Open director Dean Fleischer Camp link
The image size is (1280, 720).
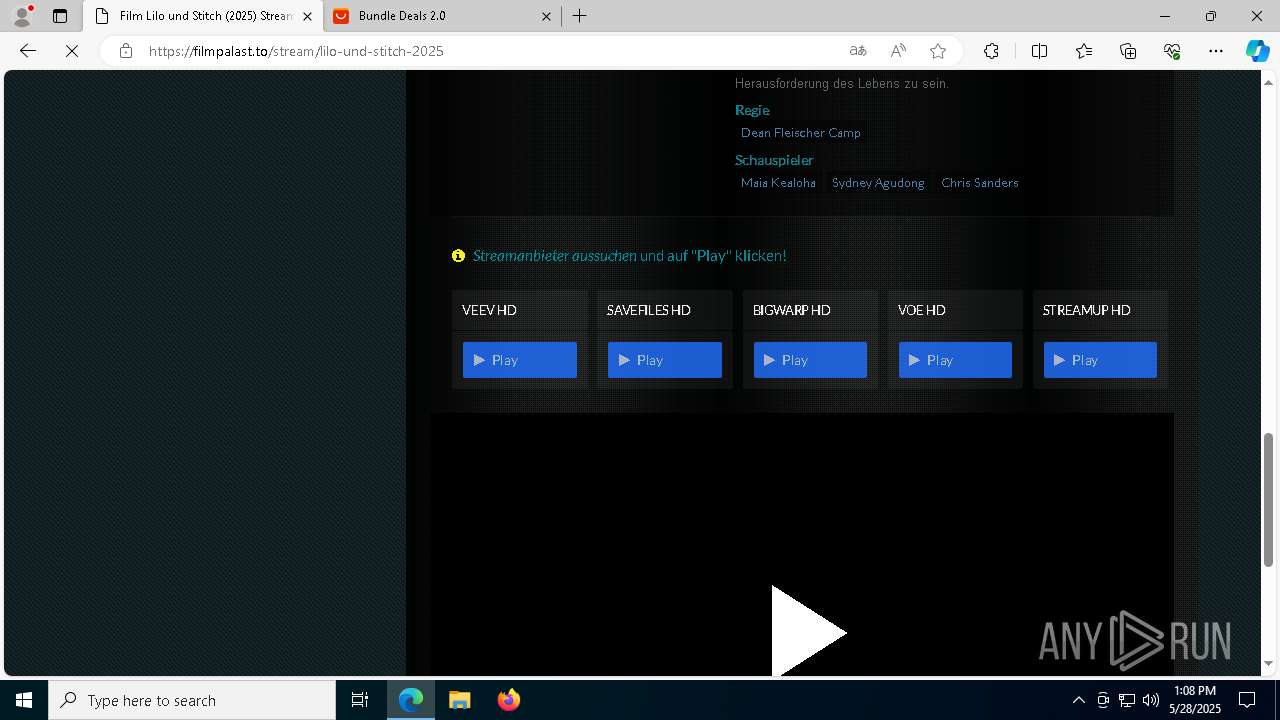point(800,133)
